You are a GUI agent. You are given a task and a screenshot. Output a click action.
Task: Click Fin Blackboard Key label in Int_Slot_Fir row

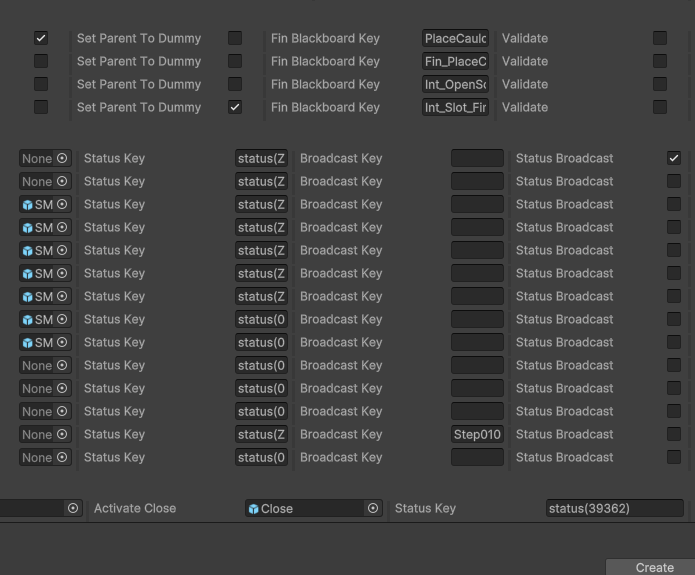pyautogui.click(x=325, y=107)
